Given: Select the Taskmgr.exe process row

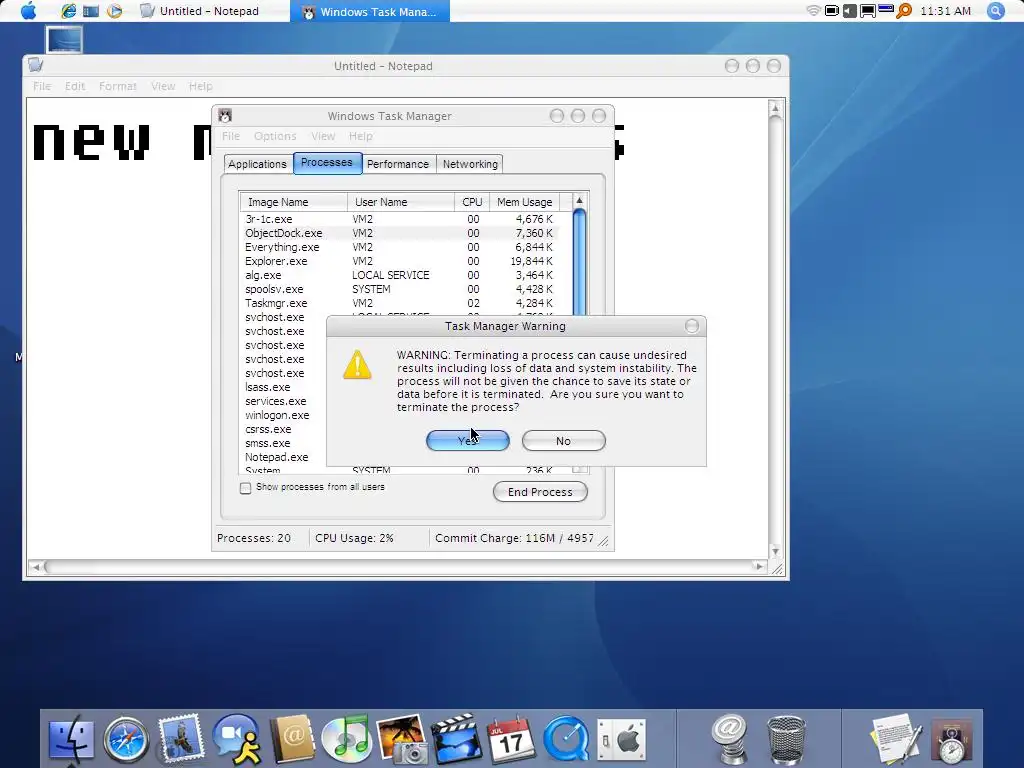Looking at the screenshot, I should [x=399, y=303].
